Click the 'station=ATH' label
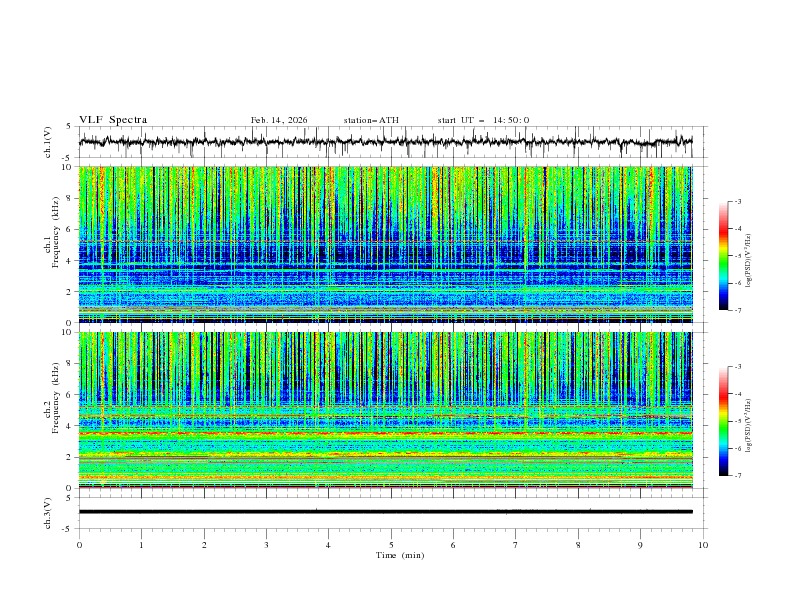This screenshot has width=792, height=612. click(x=371, y=120)
